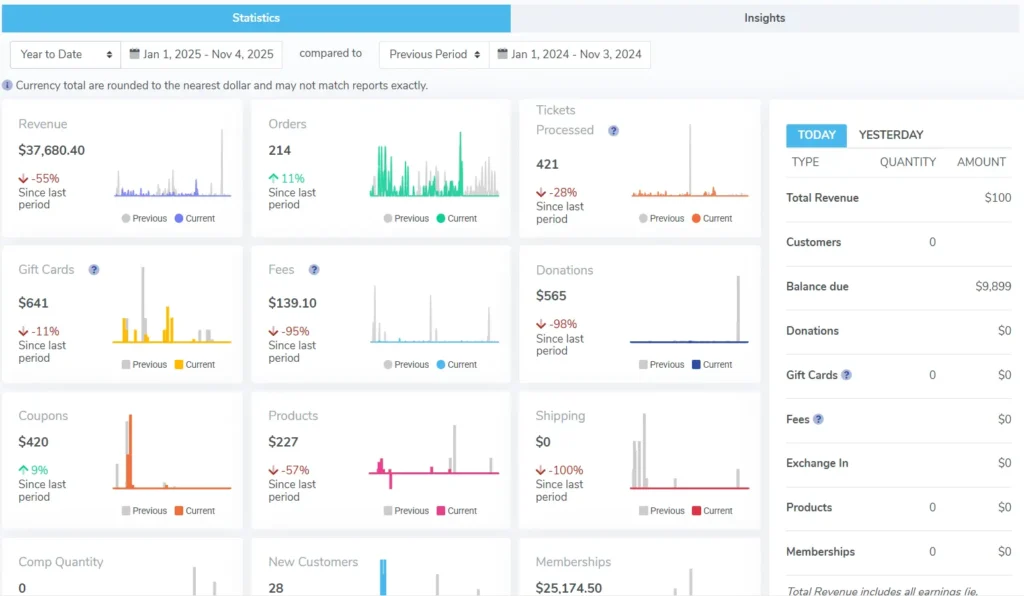This screenshot has height=596, width=1024.
Task: Click Current red swatch in Shipping legend
Action: click(696, 511)
